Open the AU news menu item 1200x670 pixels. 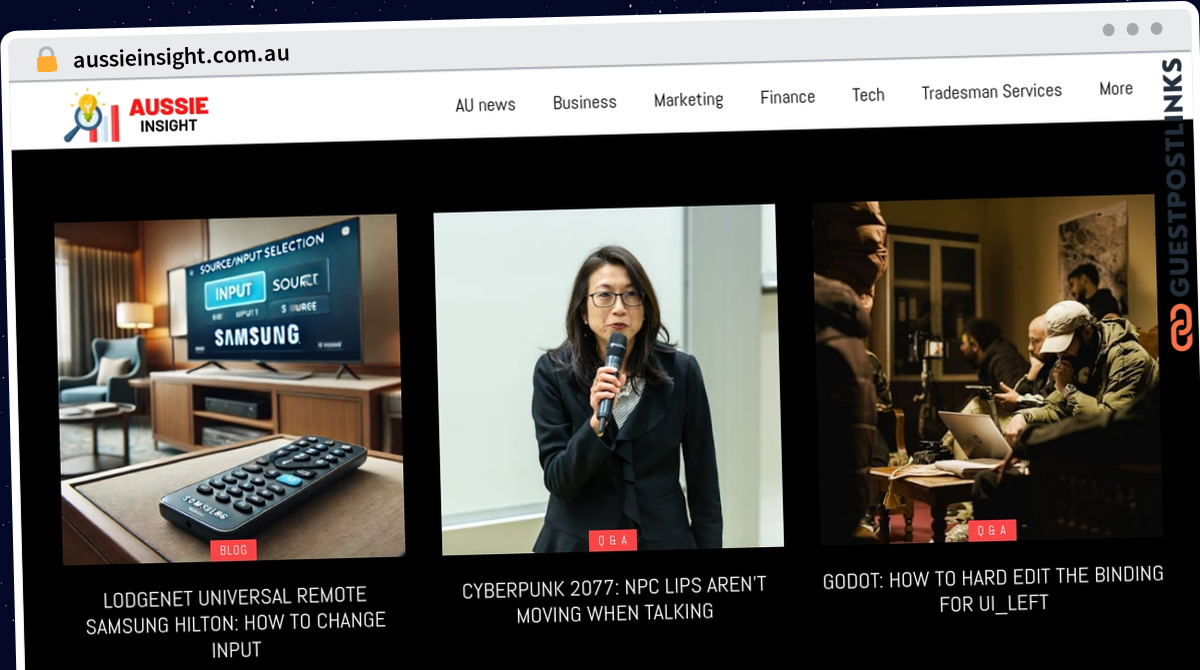[485, 104]
